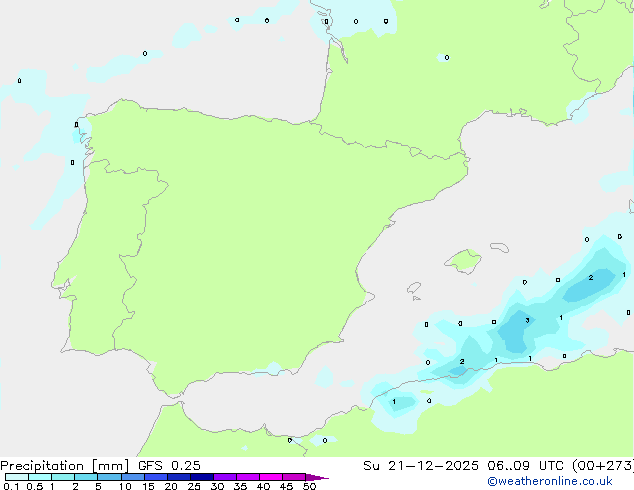Select the '3' precipitation value on the map
Image resolution: width=634 pixels, height=490 pixels.
tap(527, 320)
